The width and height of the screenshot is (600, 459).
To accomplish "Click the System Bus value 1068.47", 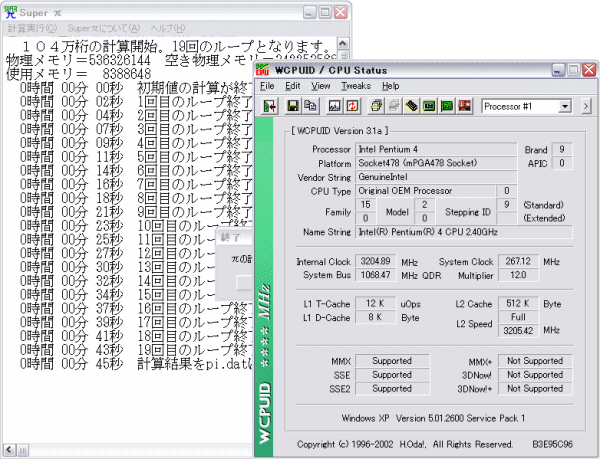I will pyautogui.click(x=375, y=275).
